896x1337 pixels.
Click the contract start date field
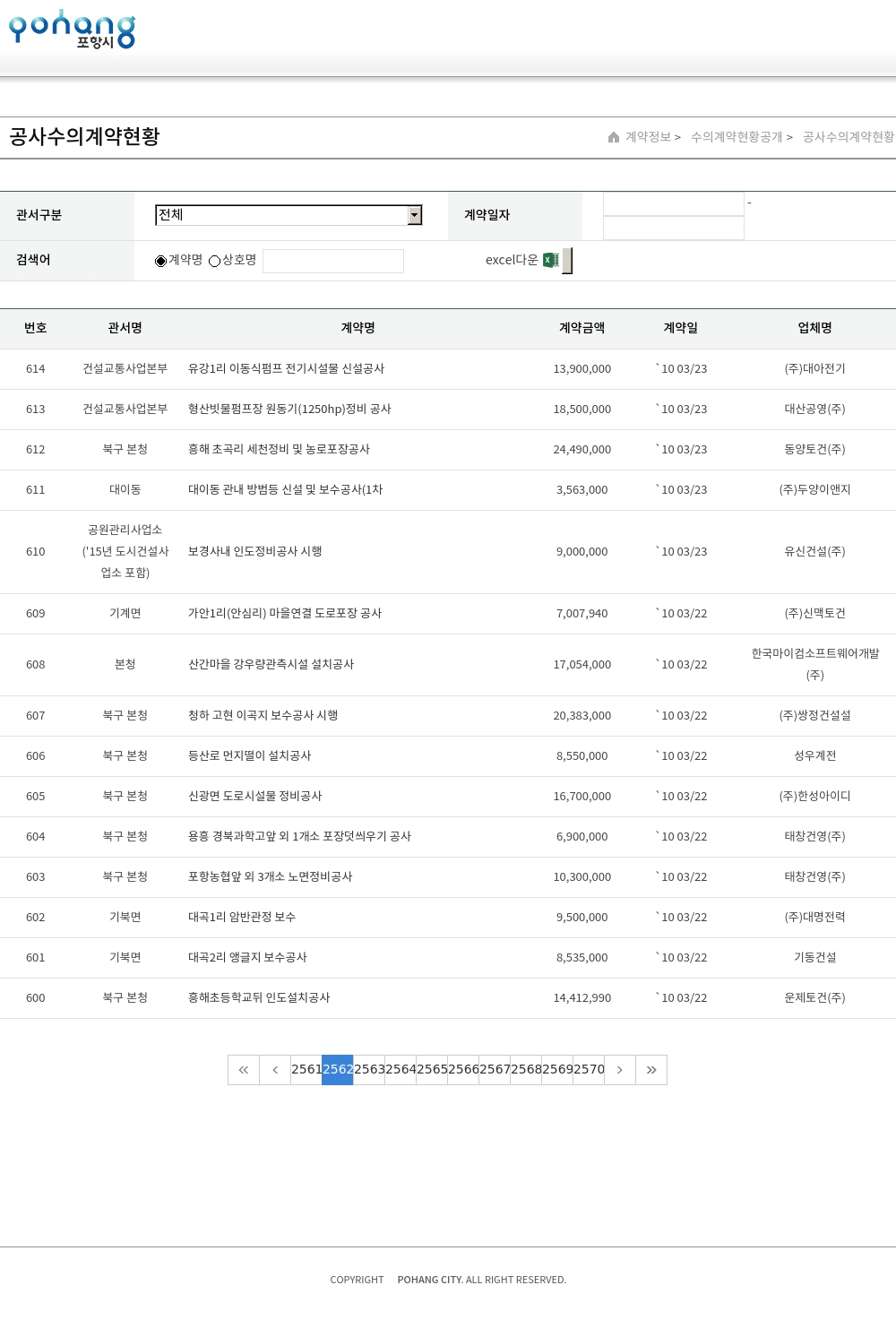674,204
